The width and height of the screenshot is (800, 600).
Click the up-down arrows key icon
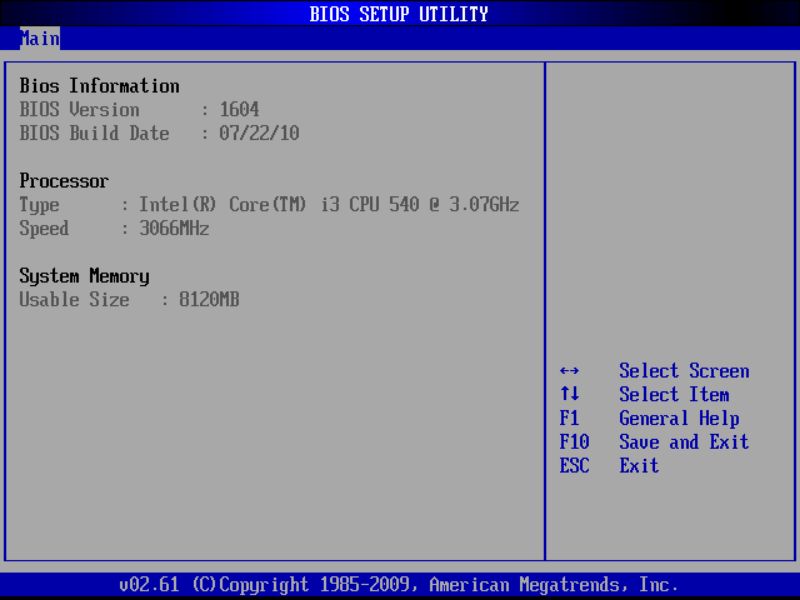click(x=569, y=394)
